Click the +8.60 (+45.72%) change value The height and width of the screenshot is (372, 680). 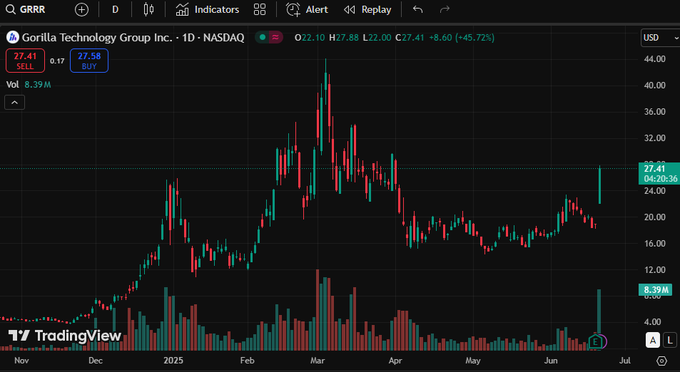coord(461,38)
